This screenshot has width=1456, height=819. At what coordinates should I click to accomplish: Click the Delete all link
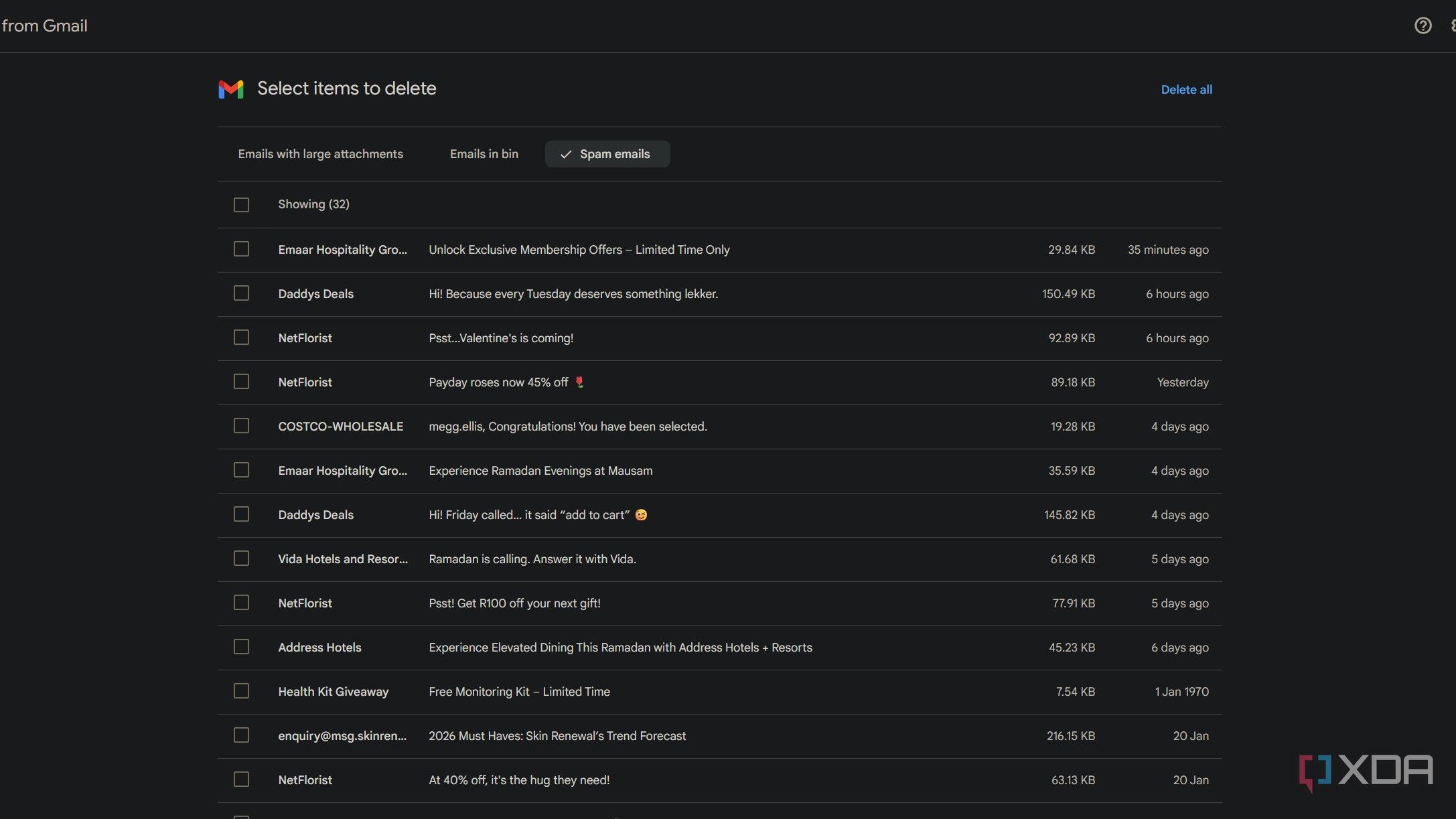click(x=1186, y=90)
